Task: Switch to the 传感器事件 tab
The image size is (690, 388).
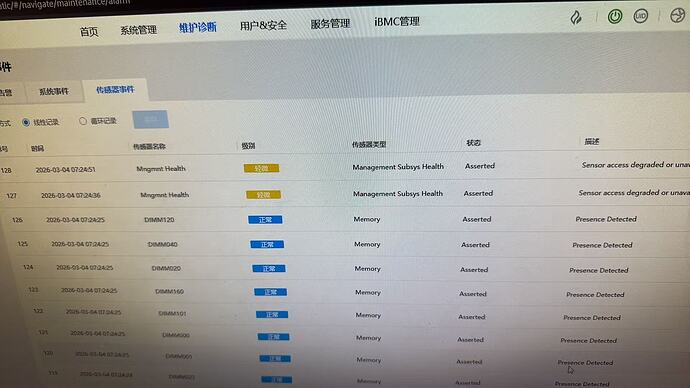Action: pos(115,90)
